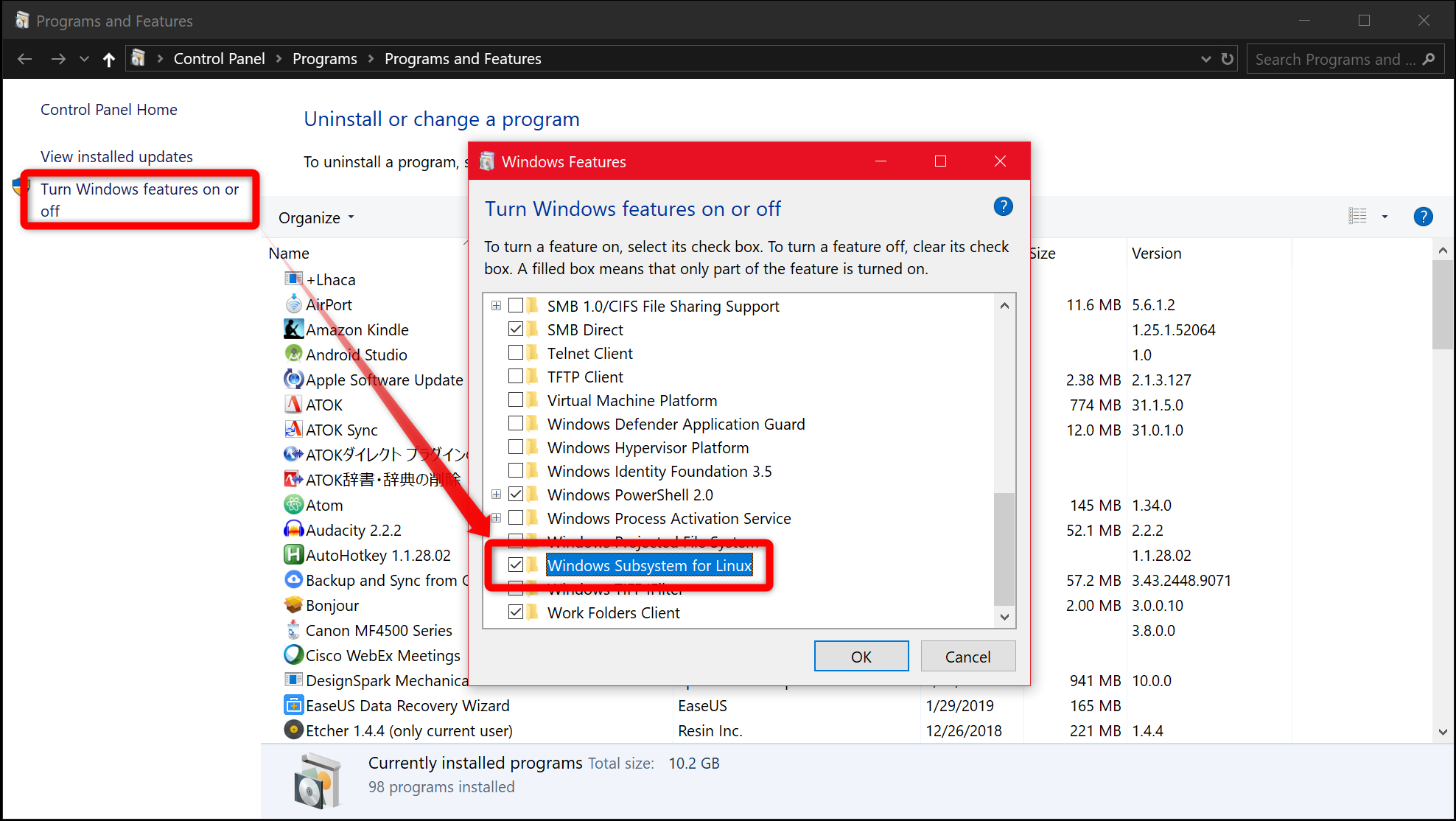Viewport: 1456px width, 821px height.
Task: Navigate up one level with up arrow
Action: [x=109, y=60]
